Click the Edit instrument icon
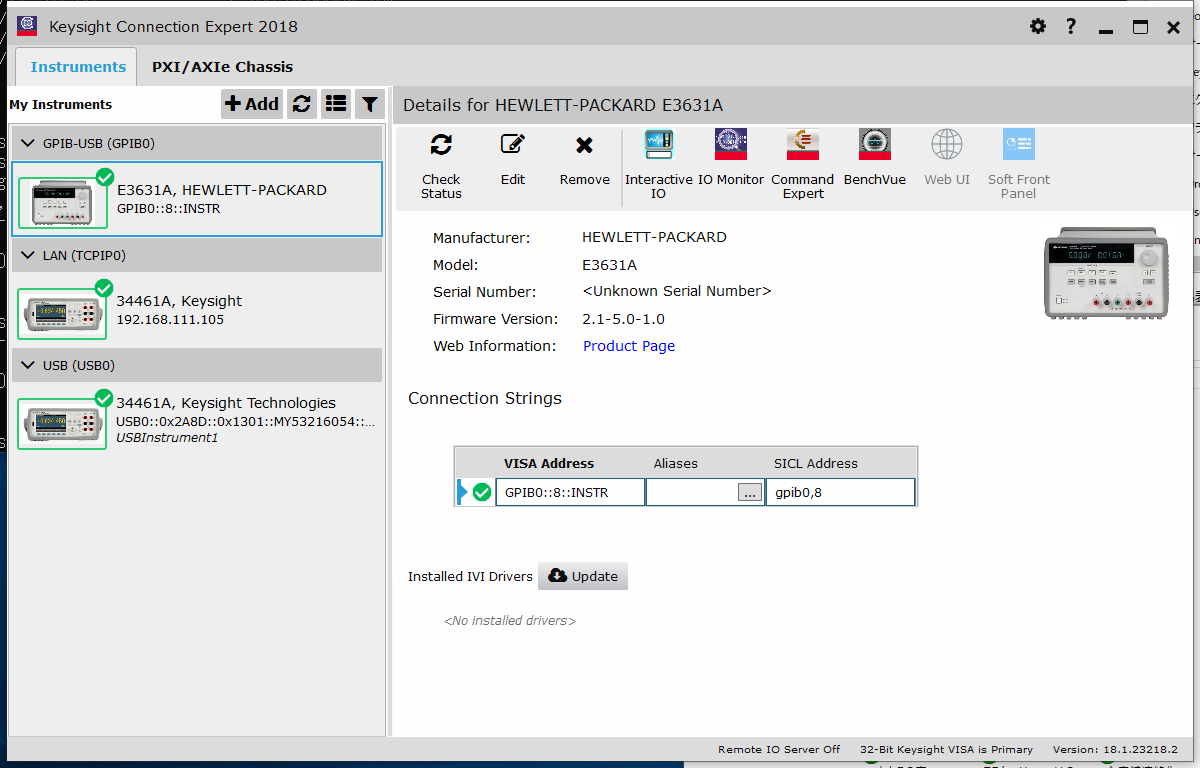The width and height of the screenshot is (1200, 768). click(512, 146)
